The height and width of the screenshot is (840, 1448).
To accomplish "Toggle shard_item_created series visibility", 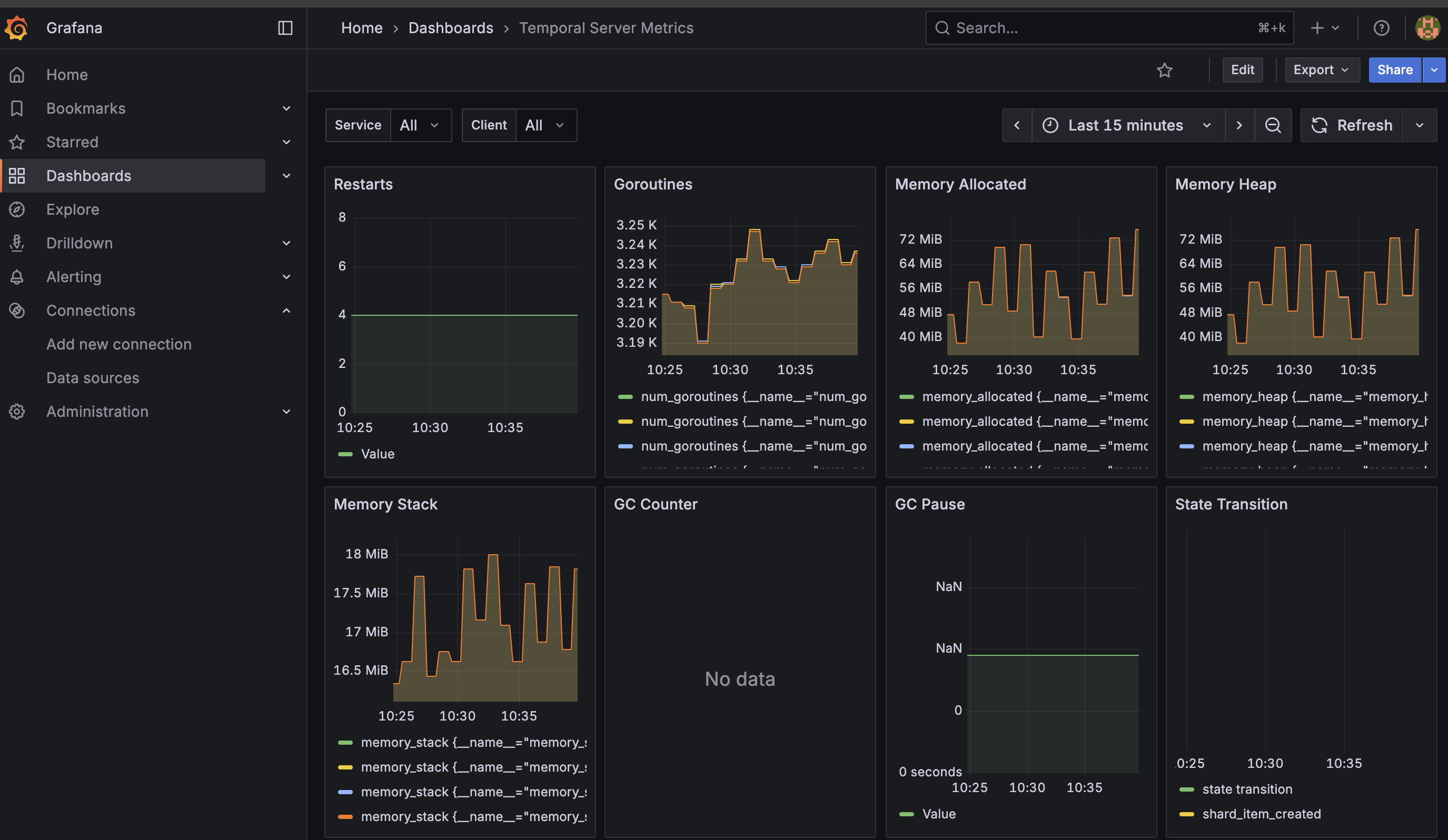I will pos(1261,814).
